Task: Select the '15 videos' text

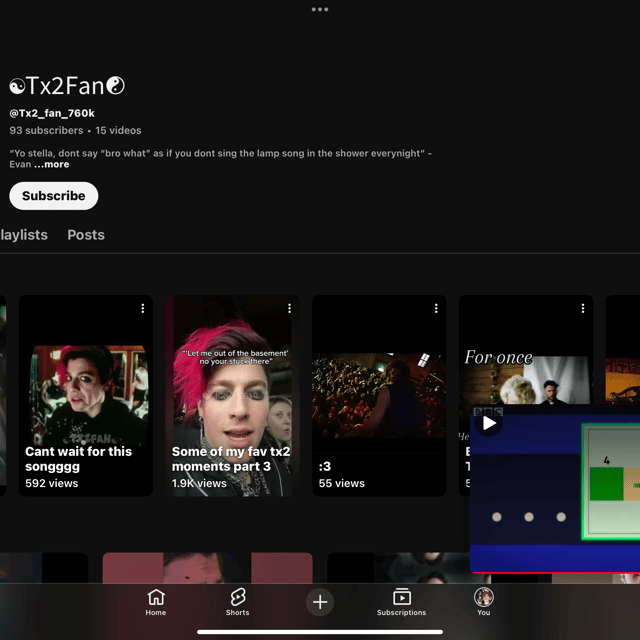Action: click(x=118, y=130)
